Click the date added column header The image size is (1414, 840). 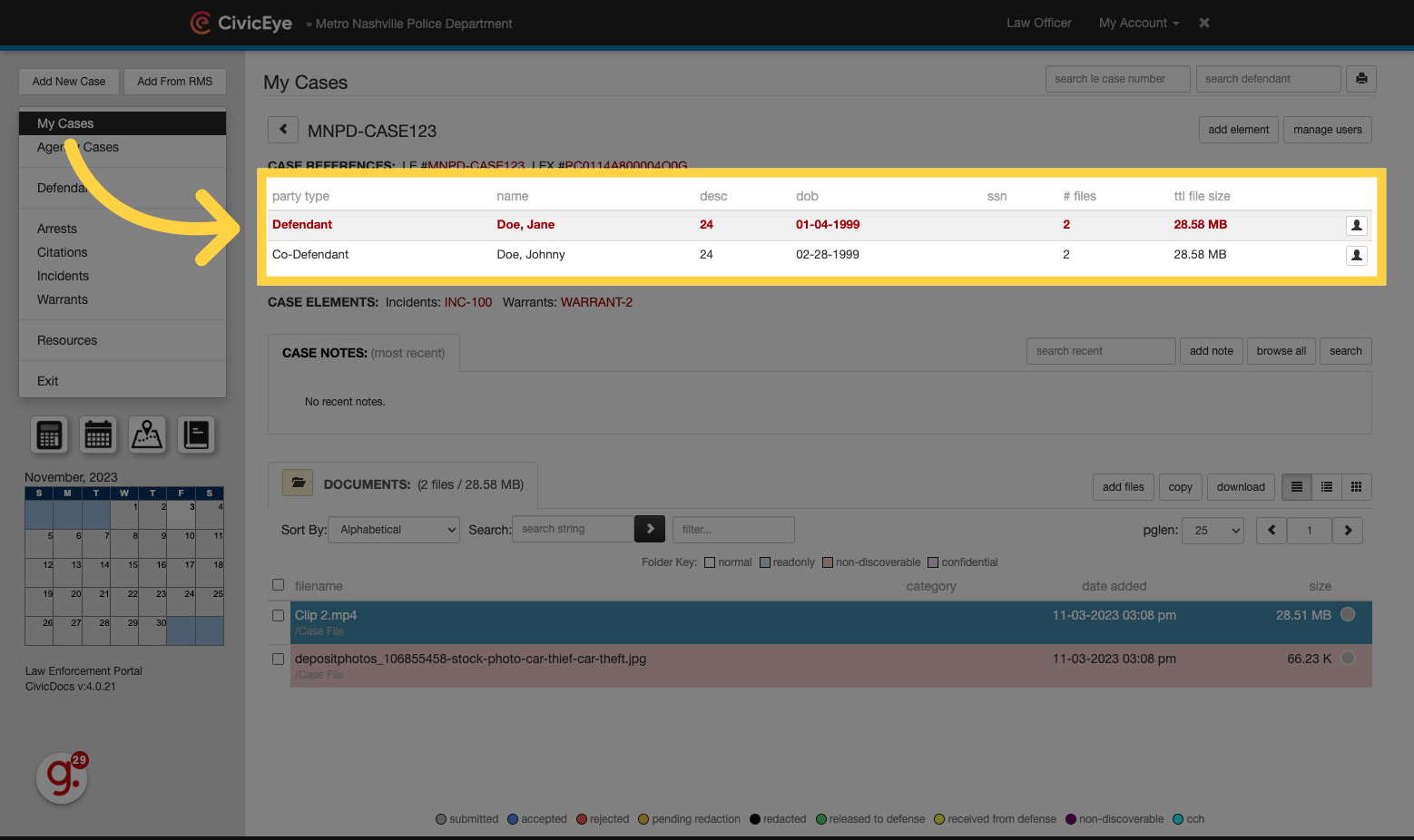tap(1115, 586)
